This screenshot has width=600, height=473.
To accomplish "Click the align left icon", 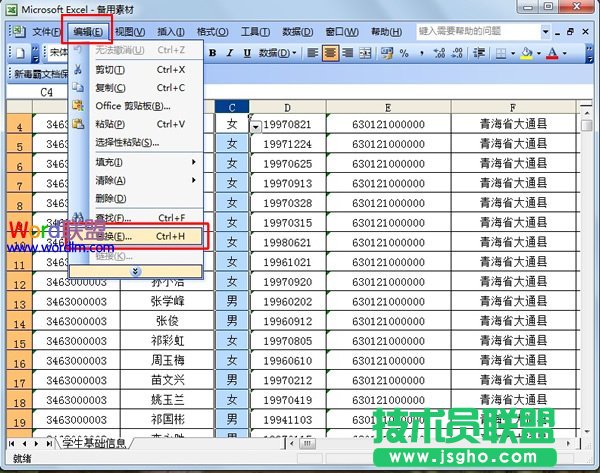I will point(313,52).
